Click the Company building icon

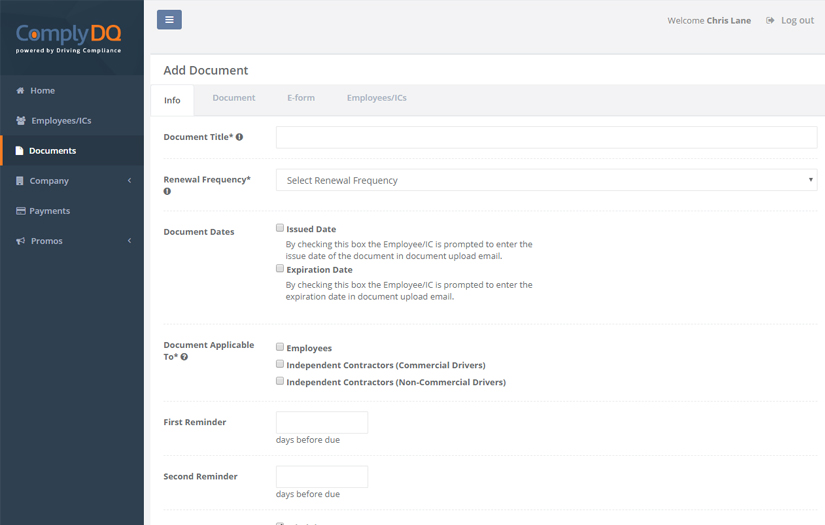[x=19, y=180]
